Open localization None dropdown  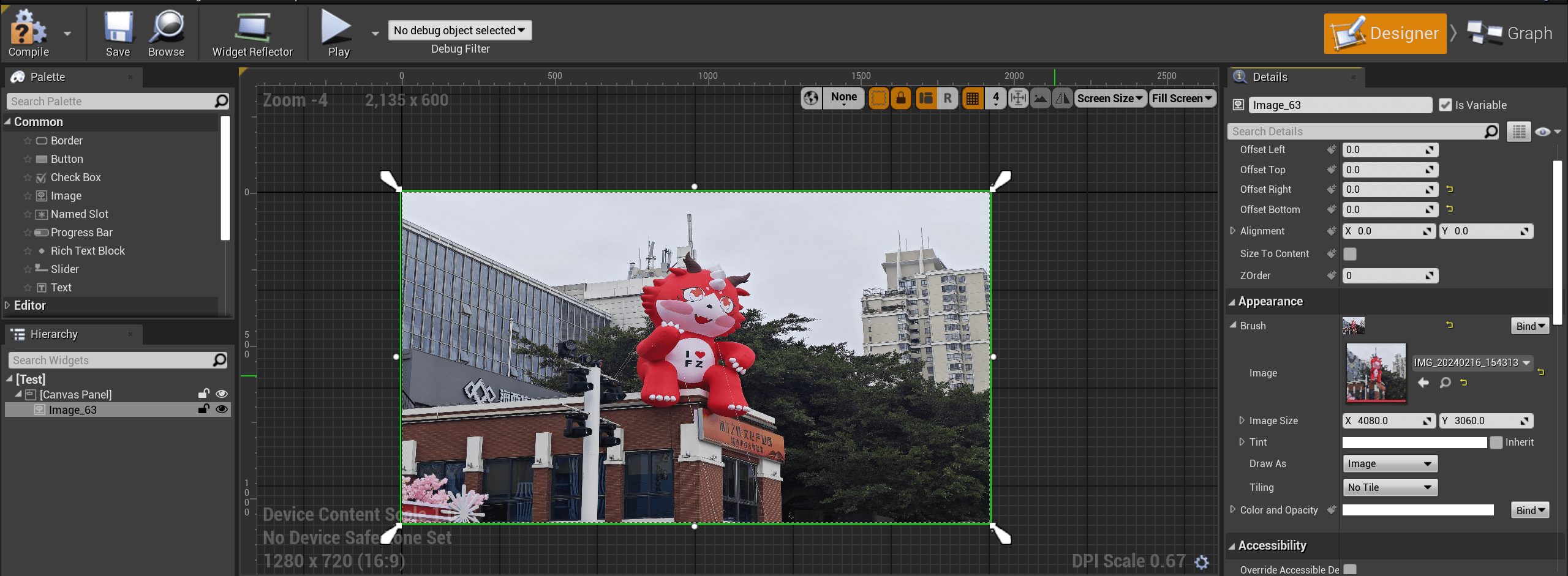click(844, 98)
